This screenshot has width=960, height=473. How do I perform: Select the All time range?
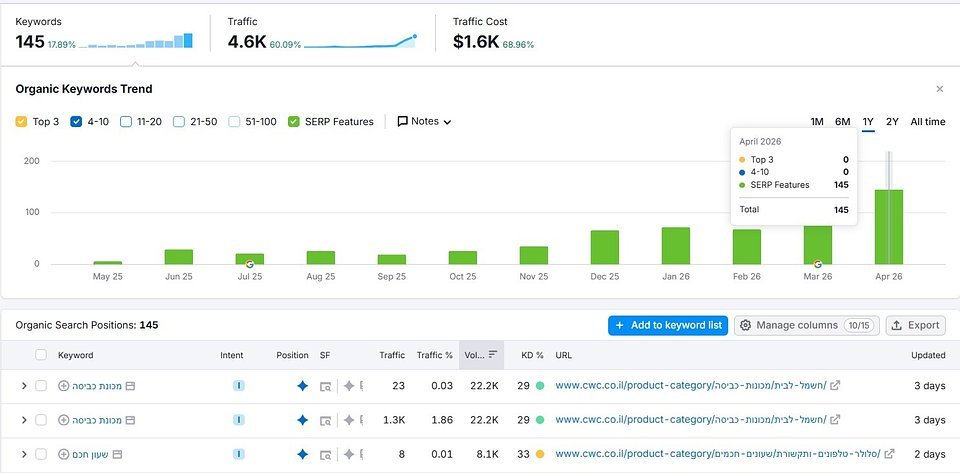[x=927, y=122]
